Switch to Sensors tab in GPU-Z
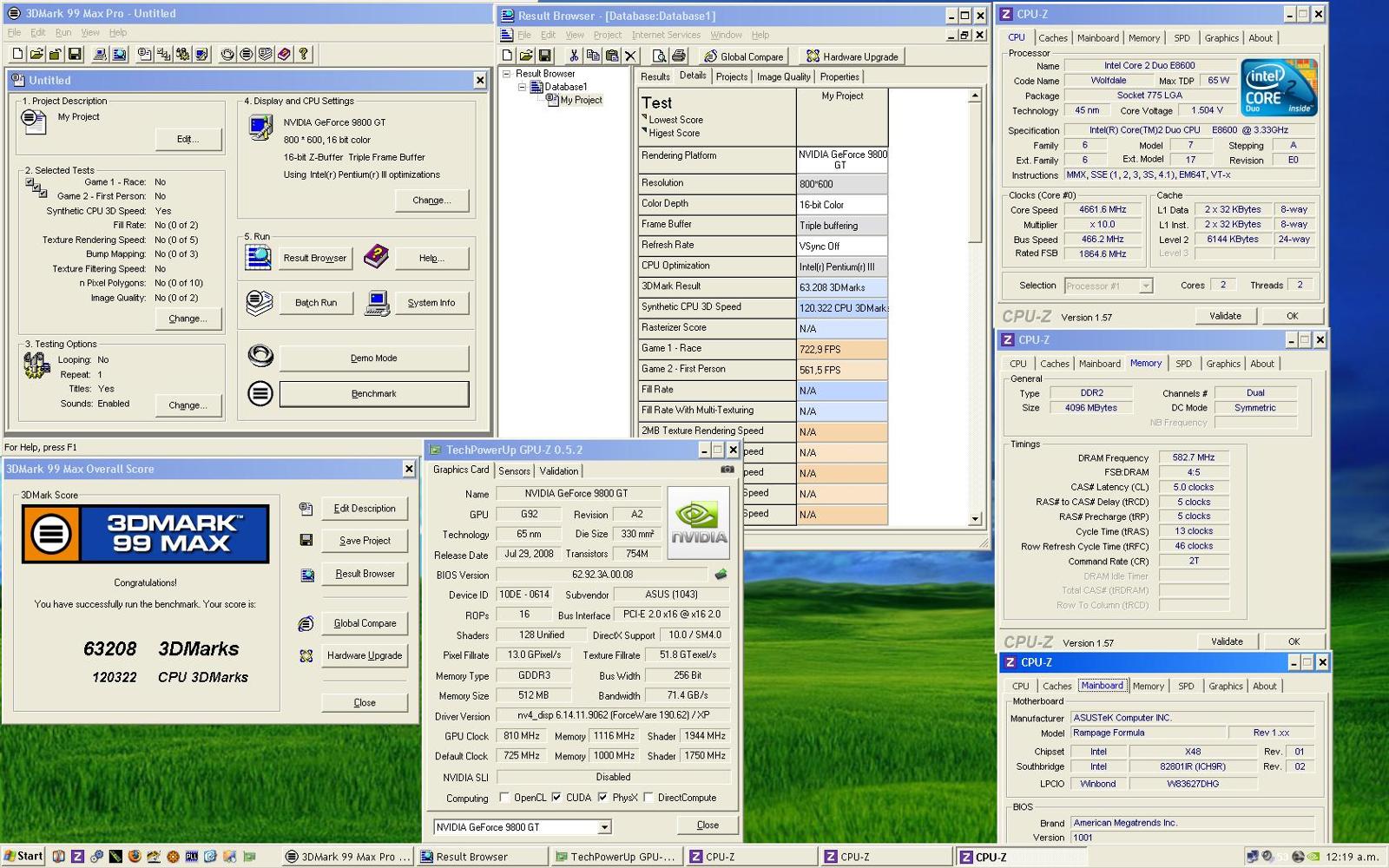1389x868 pixels. coord(514,470)
